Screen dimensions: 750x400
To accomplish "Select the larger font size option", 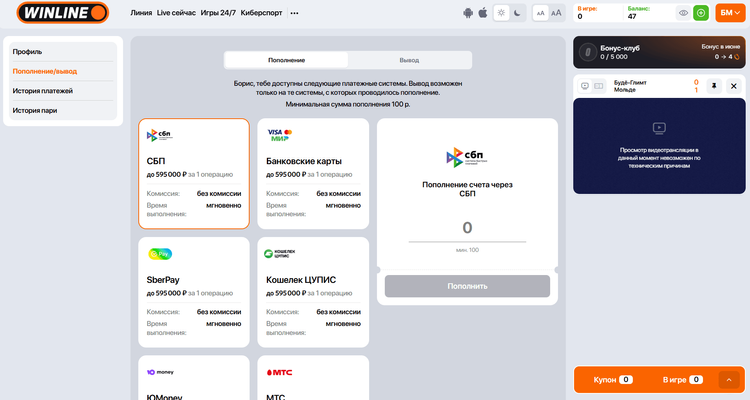I will pos(556,13).
